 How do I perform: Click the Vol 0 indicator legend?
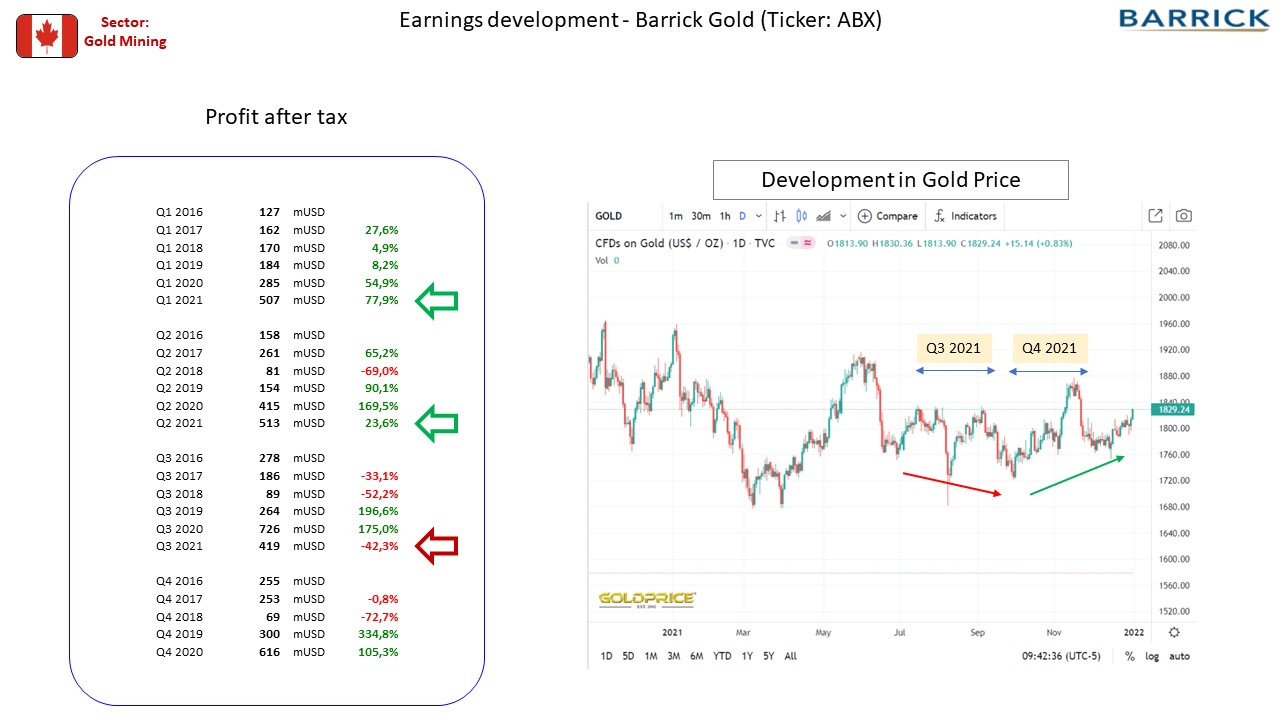607,260
